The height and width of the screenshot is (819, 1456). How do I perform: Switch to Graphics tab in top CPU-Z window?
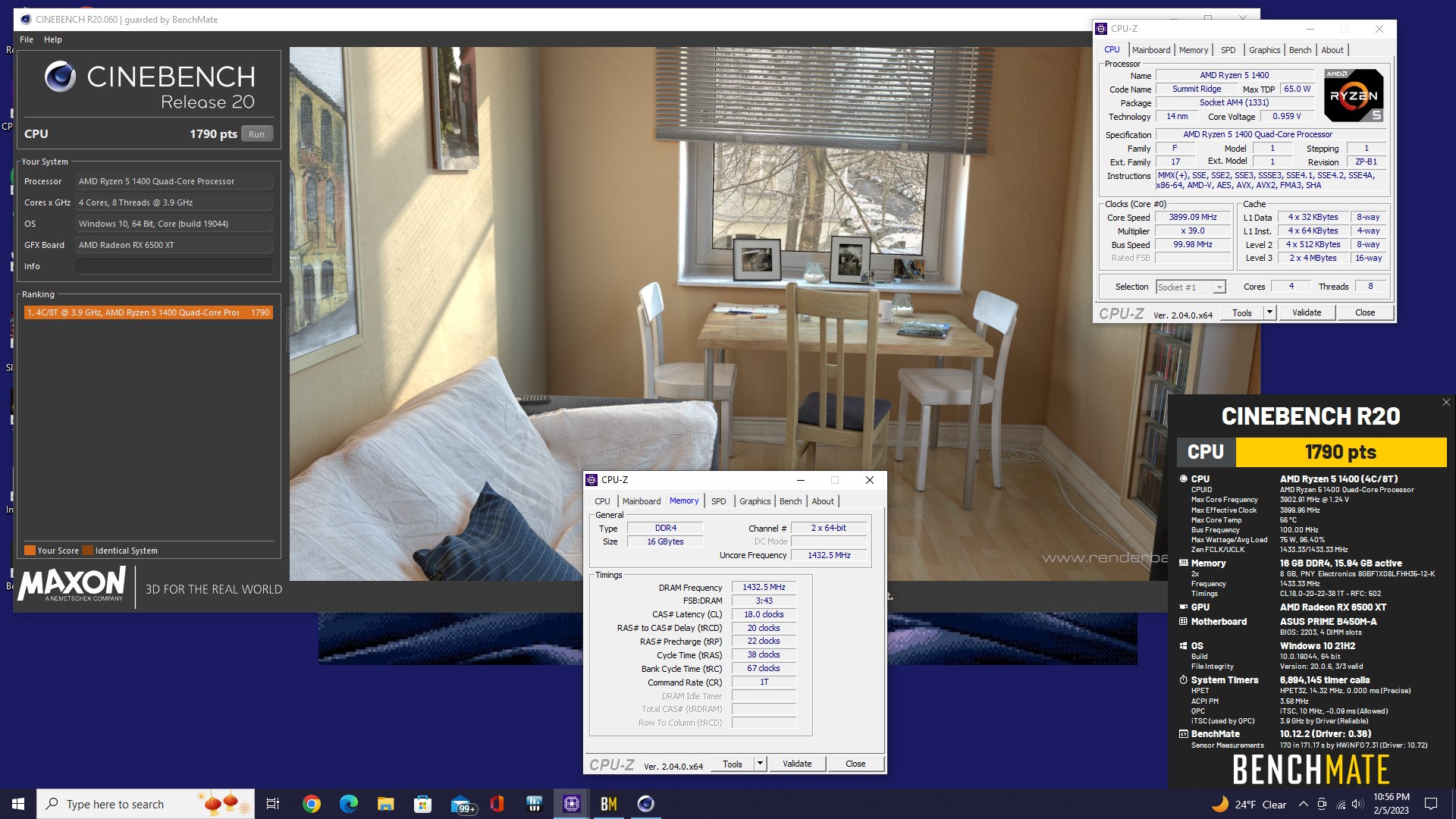click(1264, 50)
